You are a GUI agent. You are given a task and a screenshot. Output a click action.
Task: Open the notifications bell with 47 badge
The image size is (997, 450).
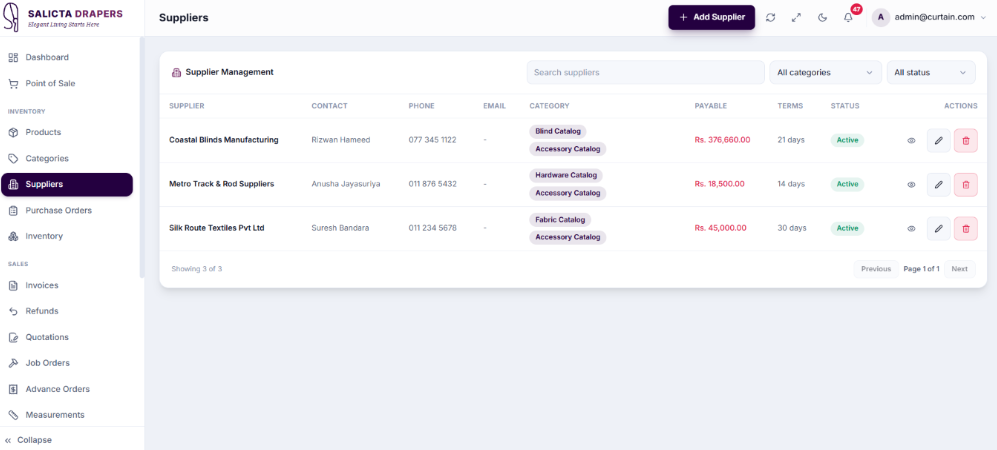(x=848, y=18)
